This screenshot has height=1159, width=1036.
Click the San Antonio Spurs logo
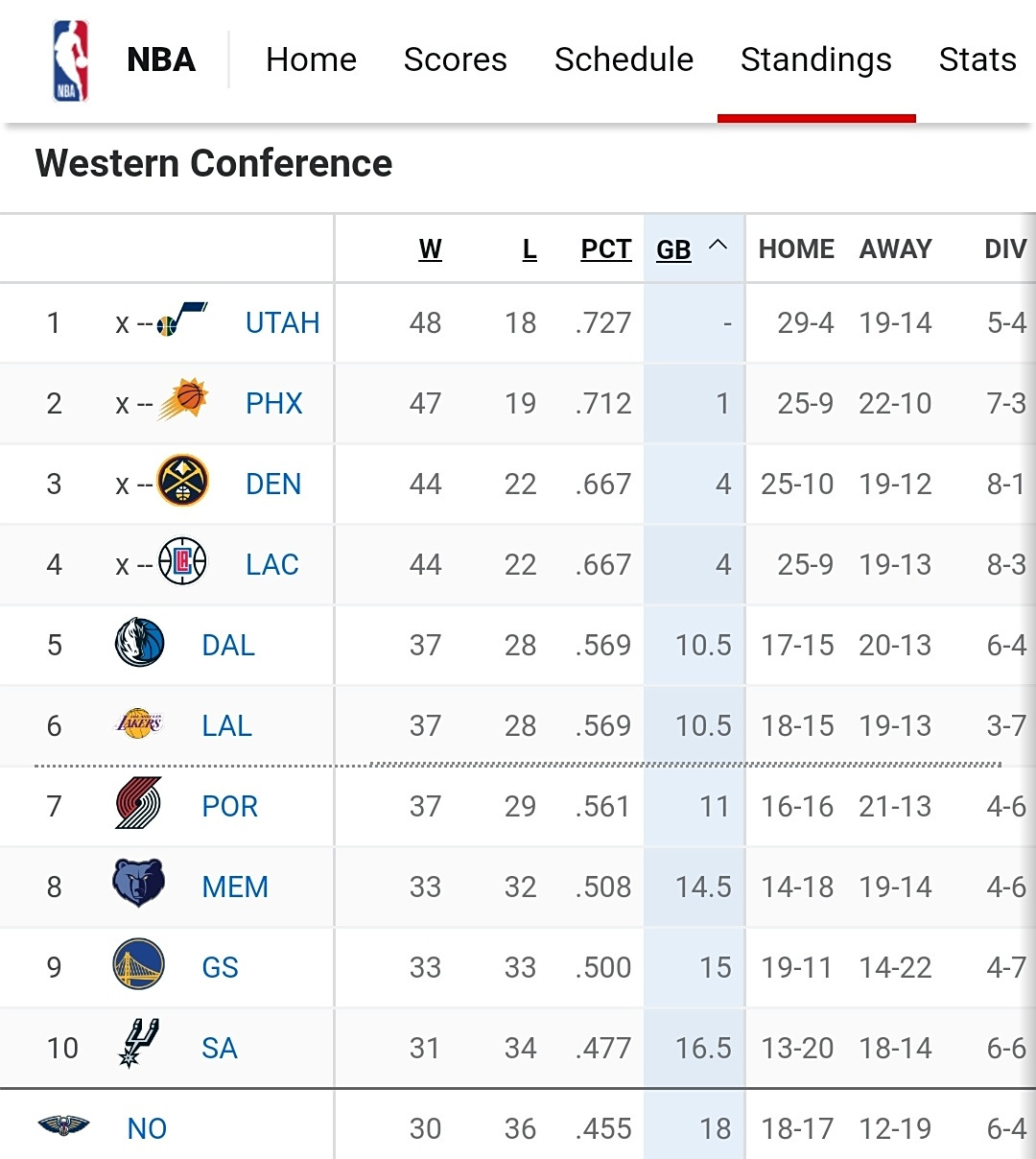(139, 1044)
